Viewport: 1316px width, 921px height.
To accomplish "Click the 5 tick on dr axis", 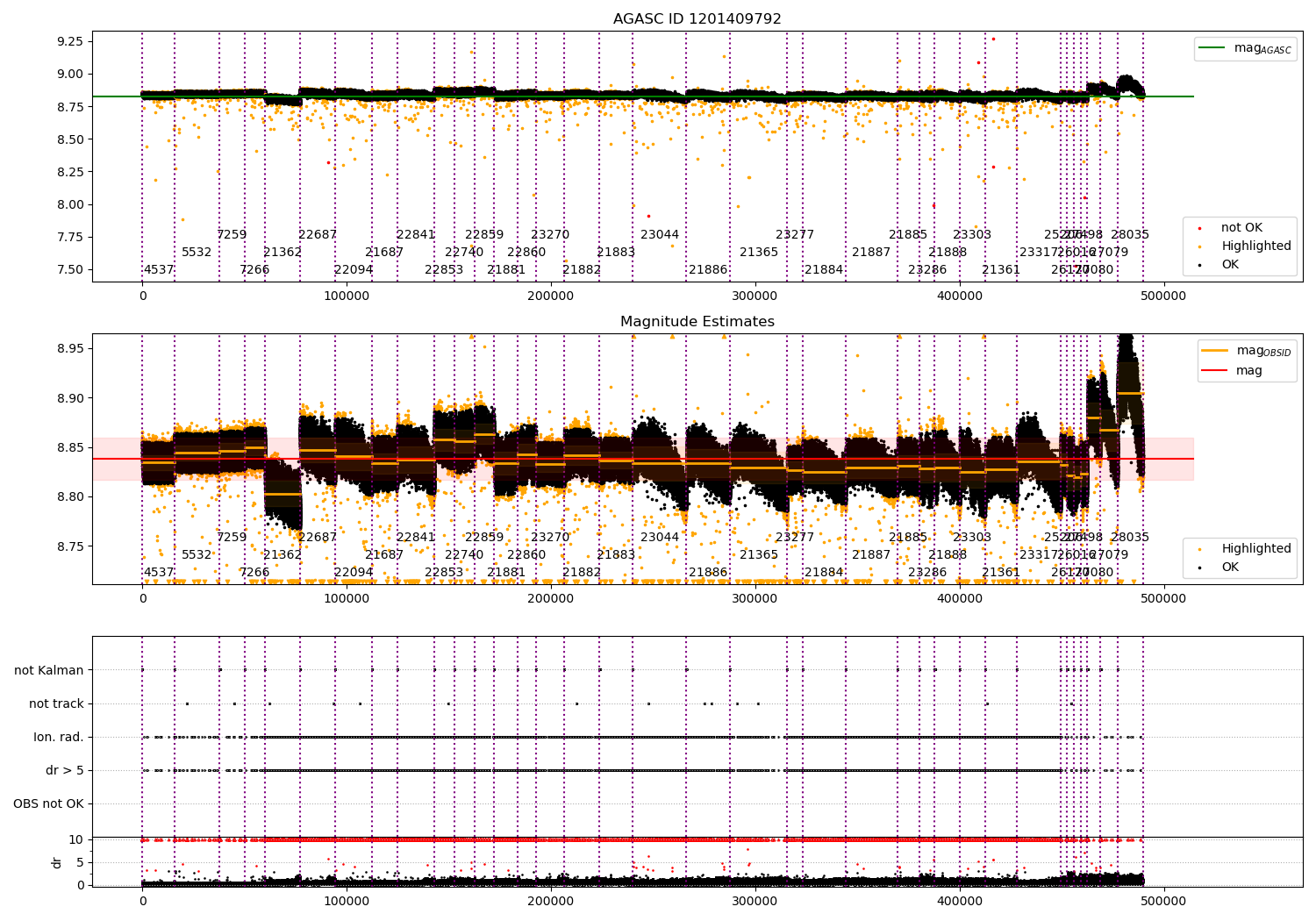I will pos(80,863).
